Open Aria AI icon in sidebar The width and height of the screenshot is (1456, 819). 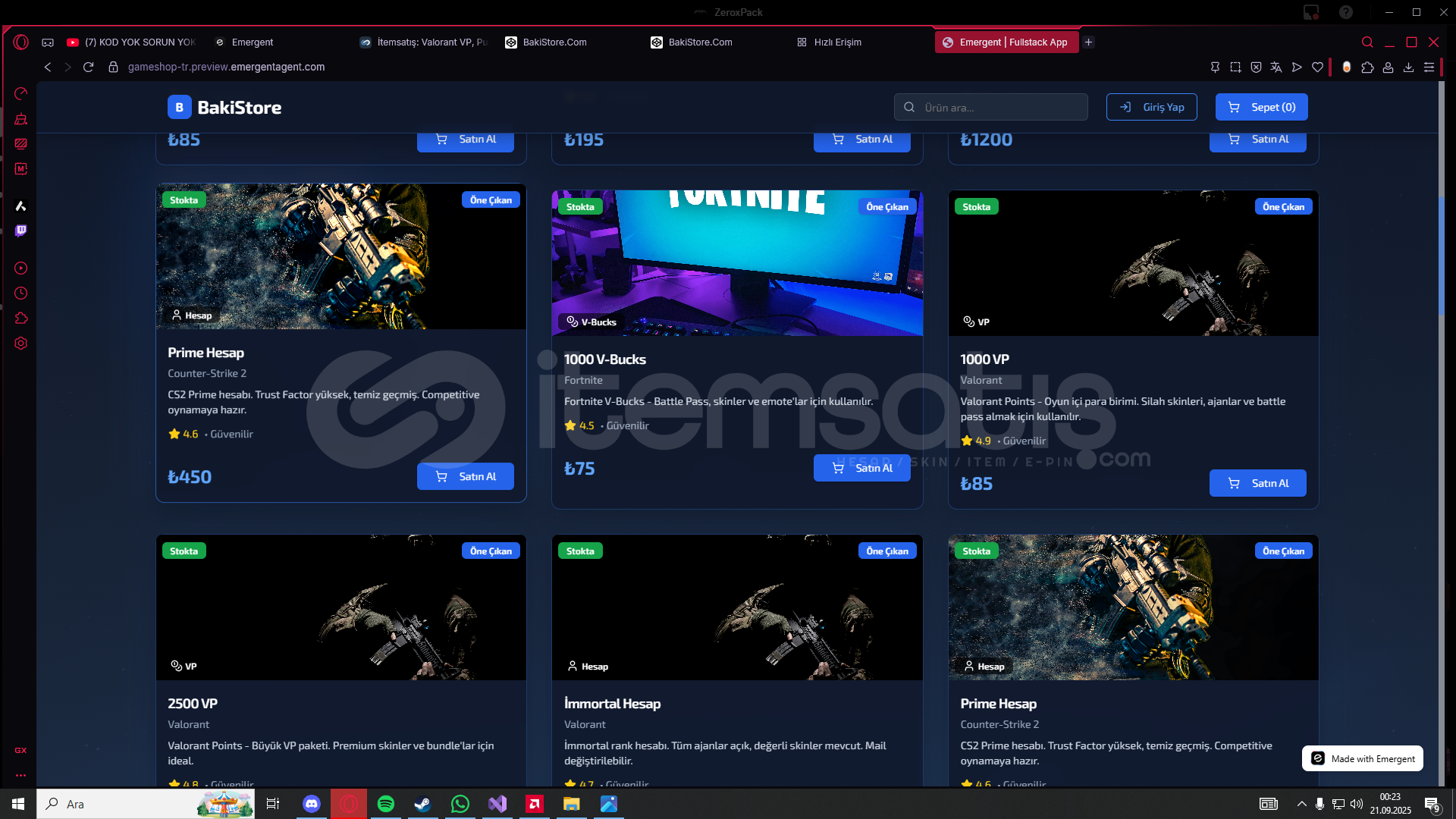tap(21, 206)
